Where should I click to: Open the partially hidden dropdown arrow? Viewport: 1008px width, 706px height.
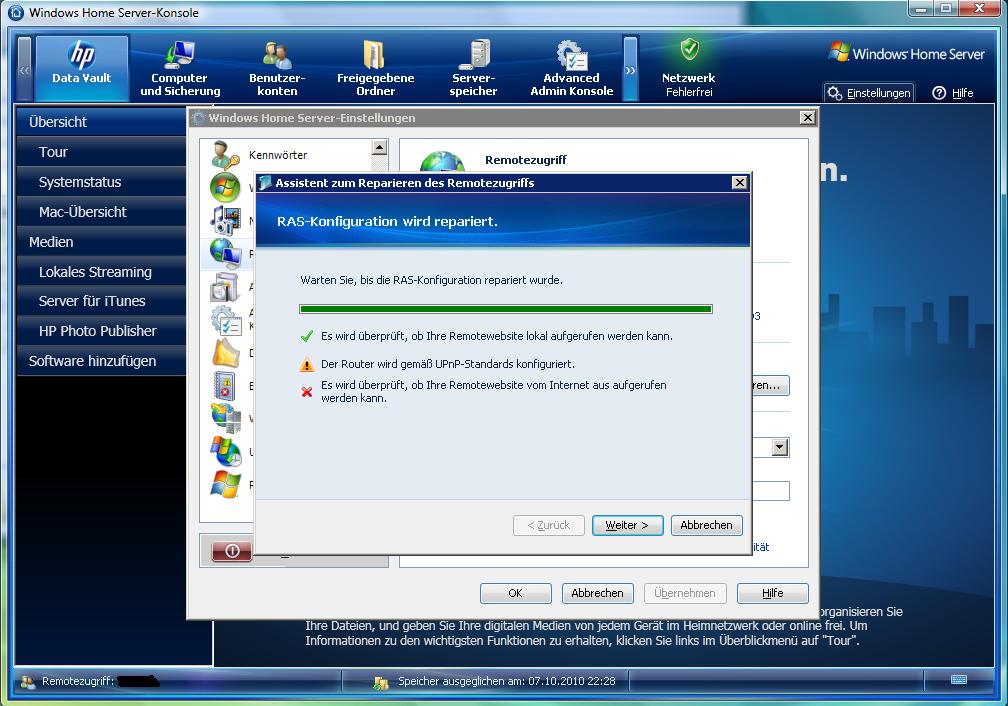click(x=780, y=447)
